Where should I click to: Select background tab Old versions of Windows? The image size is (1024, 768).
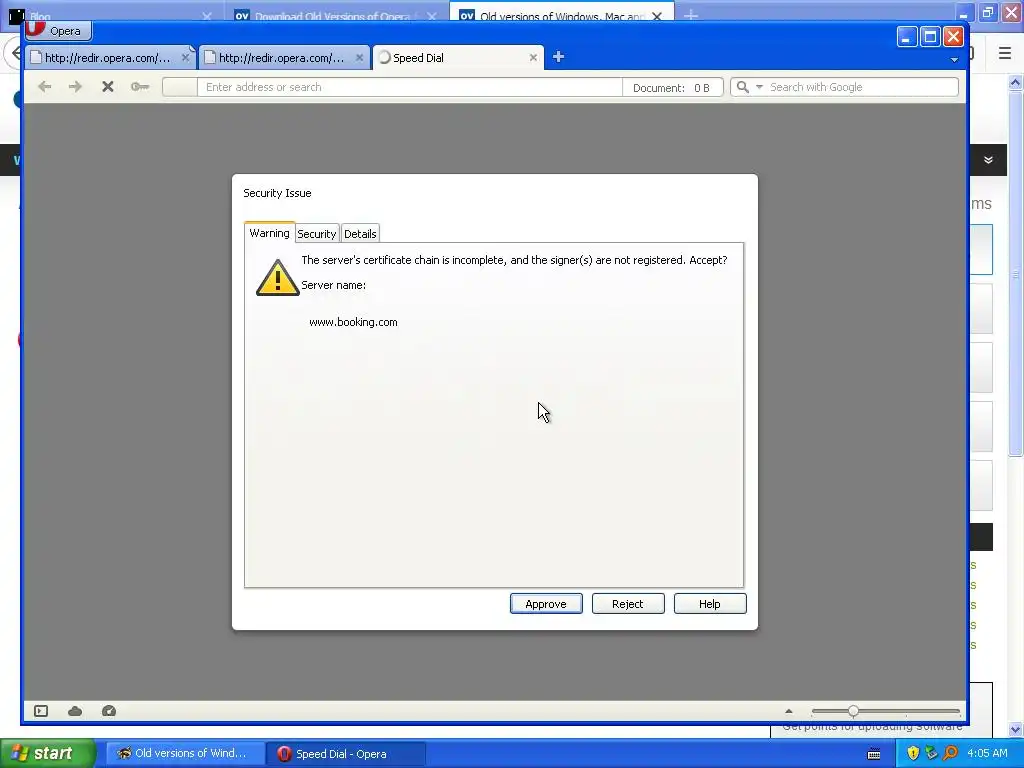coord(562,14)
